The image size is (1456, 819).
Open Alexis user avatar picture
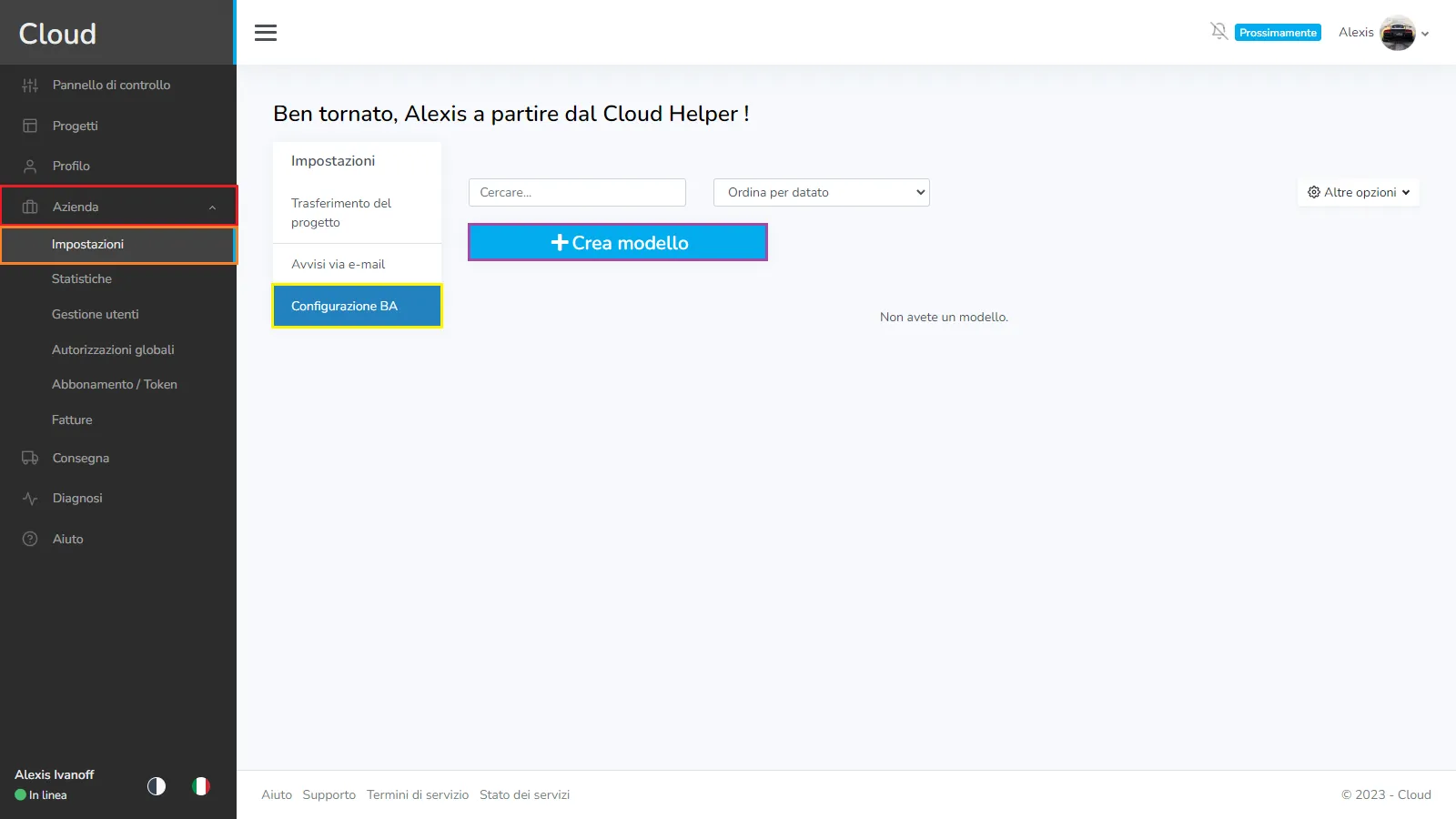tap(1398, 33)
